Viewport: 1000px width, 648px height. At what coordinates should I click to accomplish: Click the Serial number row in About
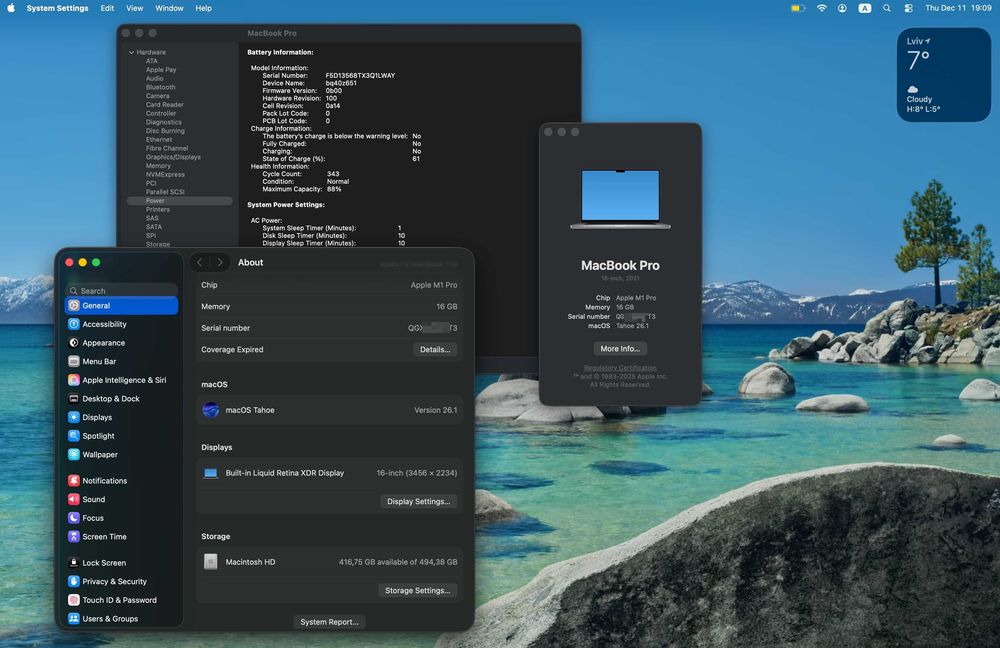coord(329,328)
